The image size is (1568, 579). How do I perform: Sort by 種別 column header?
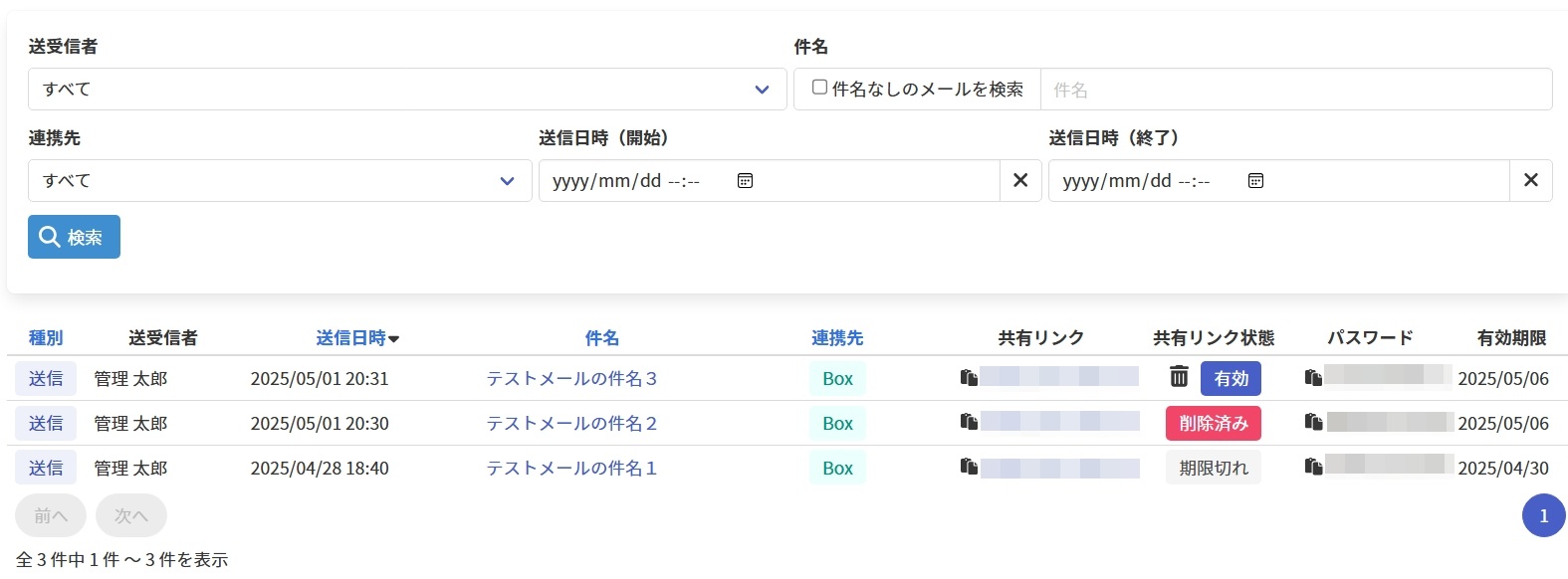pos(46,338)
